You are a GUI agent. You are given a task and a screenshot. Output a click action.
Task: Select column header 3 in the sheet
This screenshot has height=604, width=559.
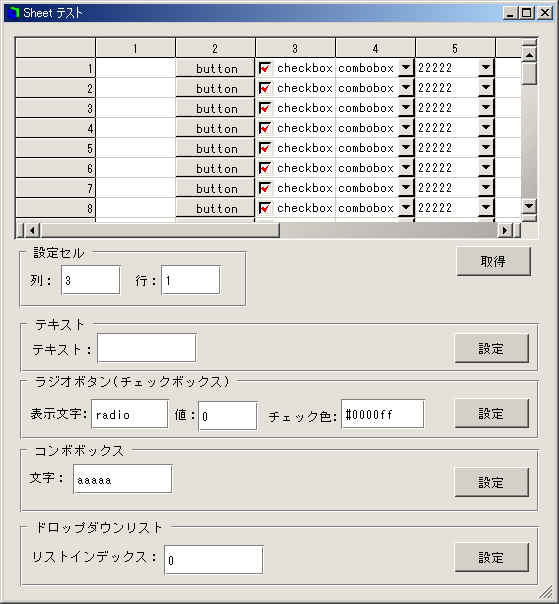click(x=295, y=48)
